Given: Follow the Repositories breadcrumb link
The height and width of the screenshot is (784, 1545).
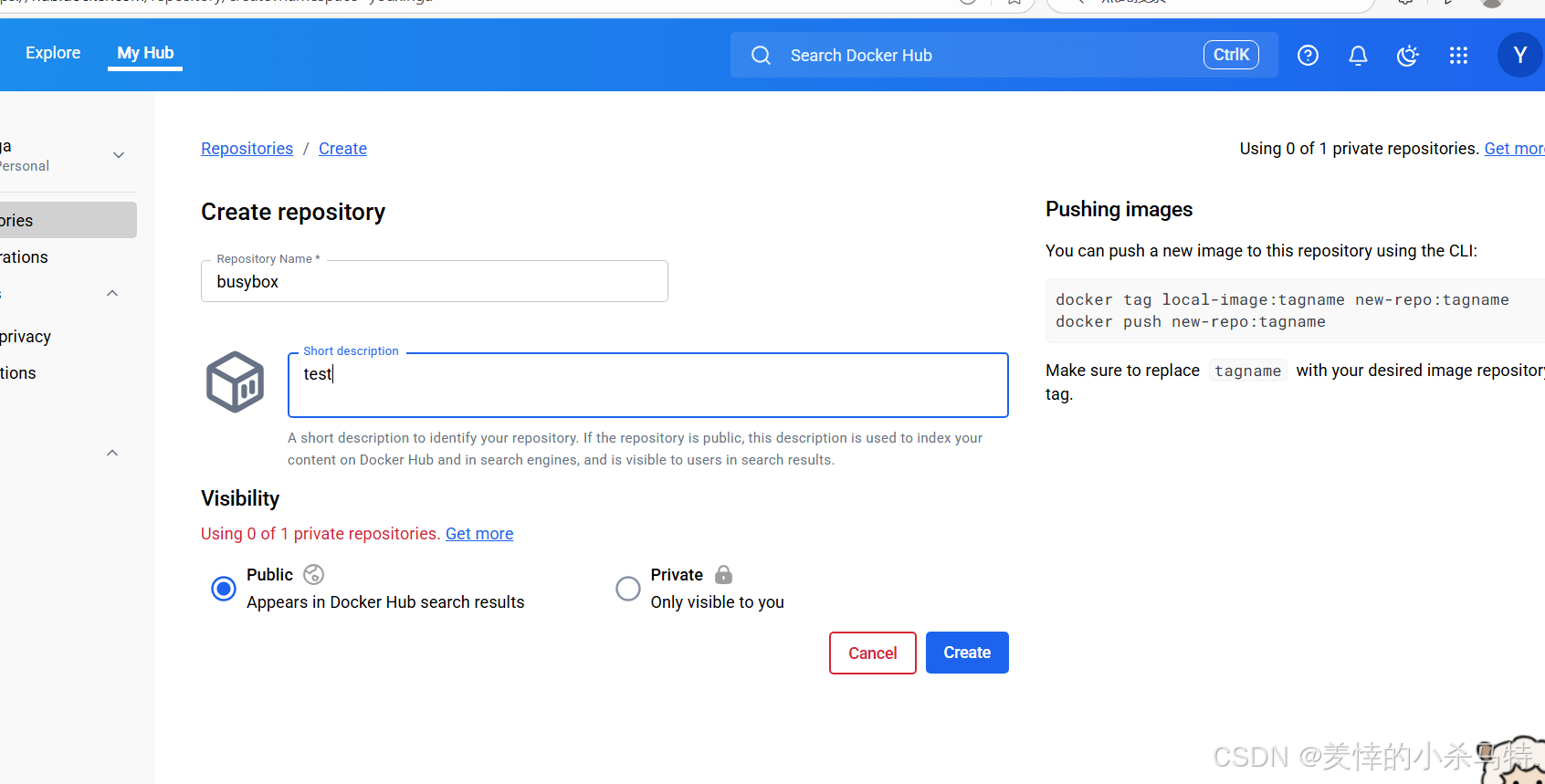Looking at the screenshot, I should 247,149.
